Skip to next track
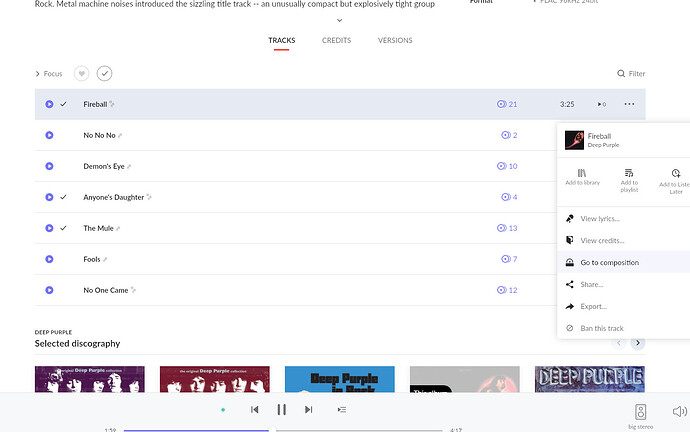 pyautogui.click(x=308, y=410)
